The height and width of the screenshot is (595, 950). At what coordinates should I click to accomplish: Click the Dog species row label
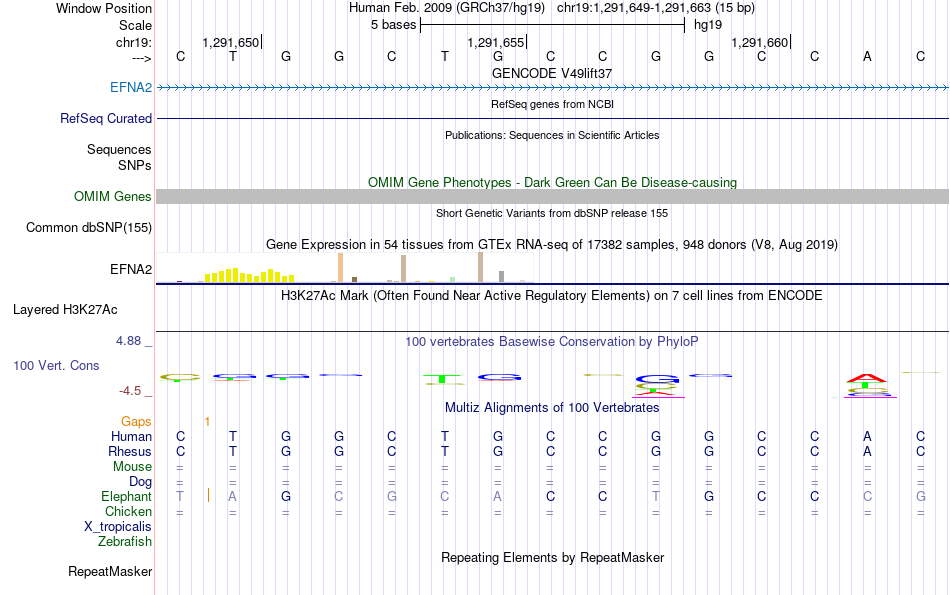(141, 482)
